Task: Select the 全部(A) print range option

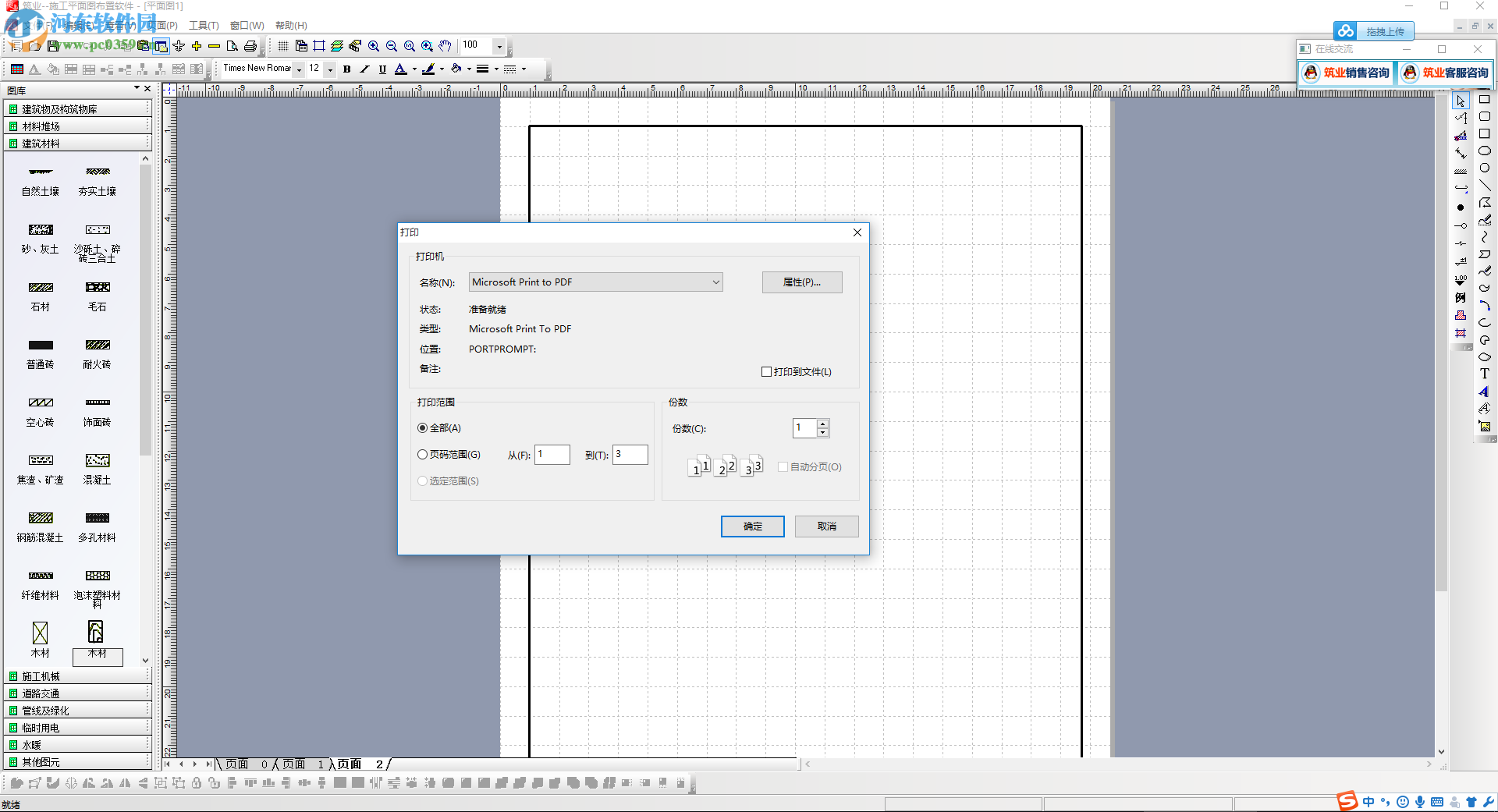Action: [439, 428]
